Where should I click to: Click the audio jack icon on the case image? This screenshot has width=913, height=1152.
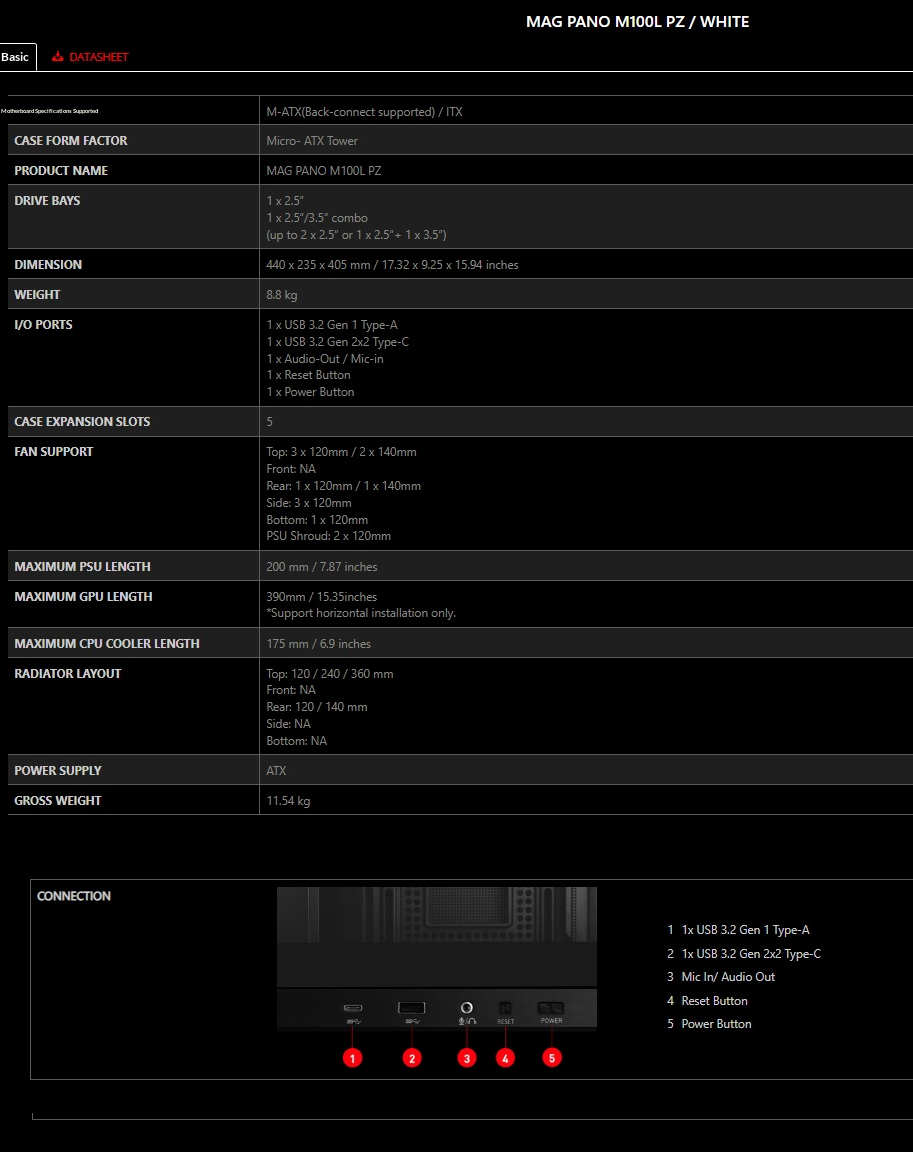click(x=466, y=1008)
